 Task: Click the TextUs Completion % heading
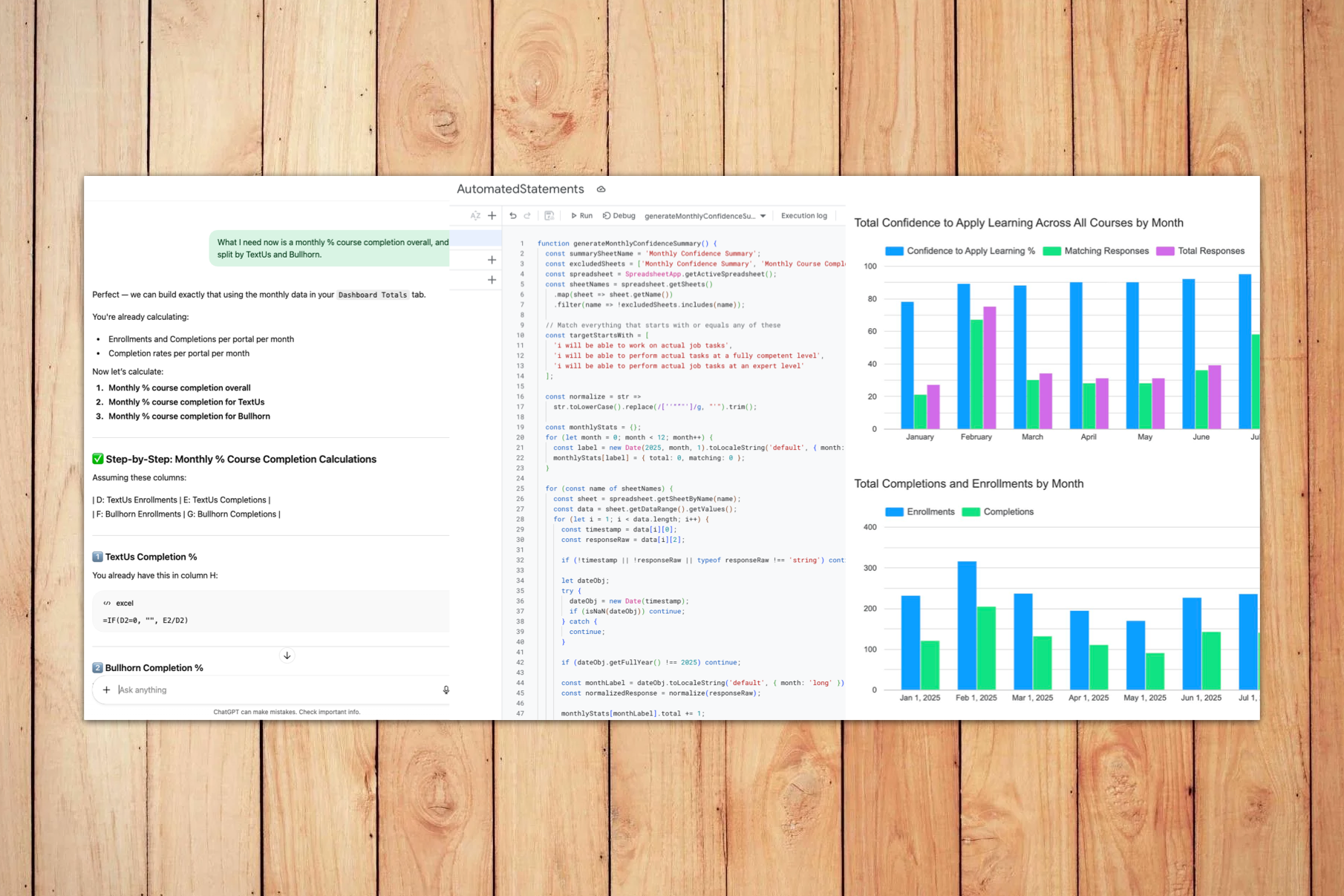click(151, 557)
